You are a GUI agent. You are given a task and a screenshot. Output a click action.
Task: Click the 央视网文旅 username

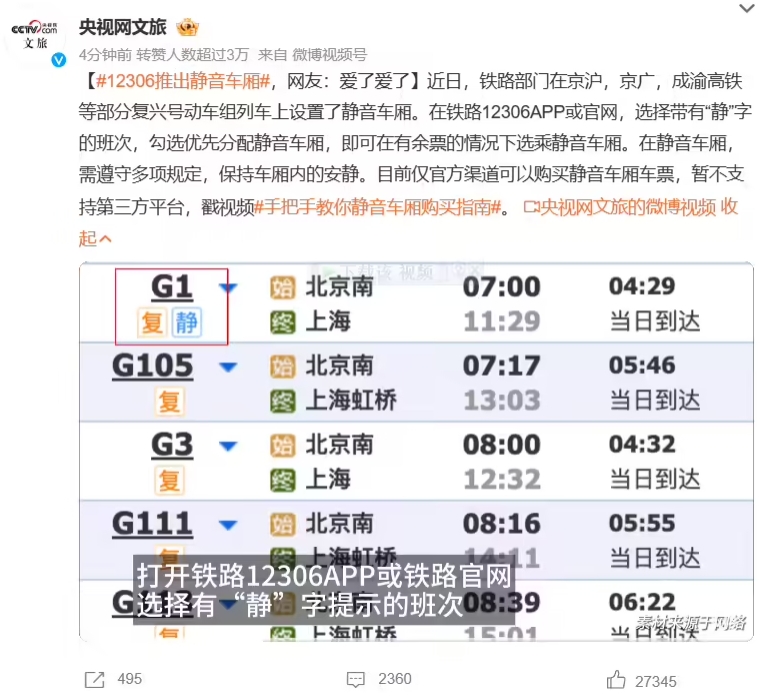coord(124,28)
